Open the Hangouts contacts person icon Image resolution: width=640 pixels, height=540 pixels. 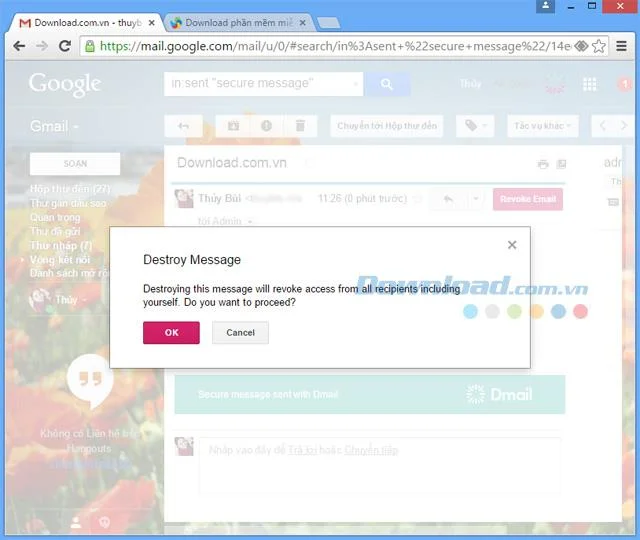click(76, 523)
